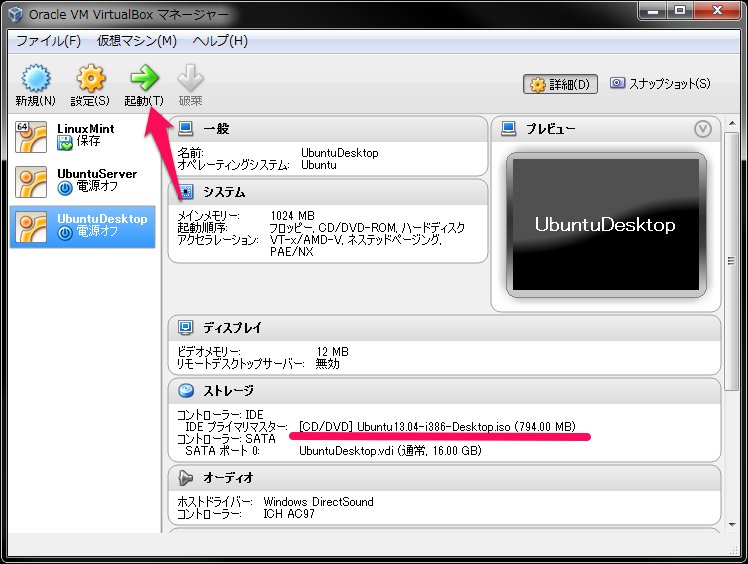Click the Windows DirectSound host driver value
Screen dimensions: 748x564
[x=319, y=501]
